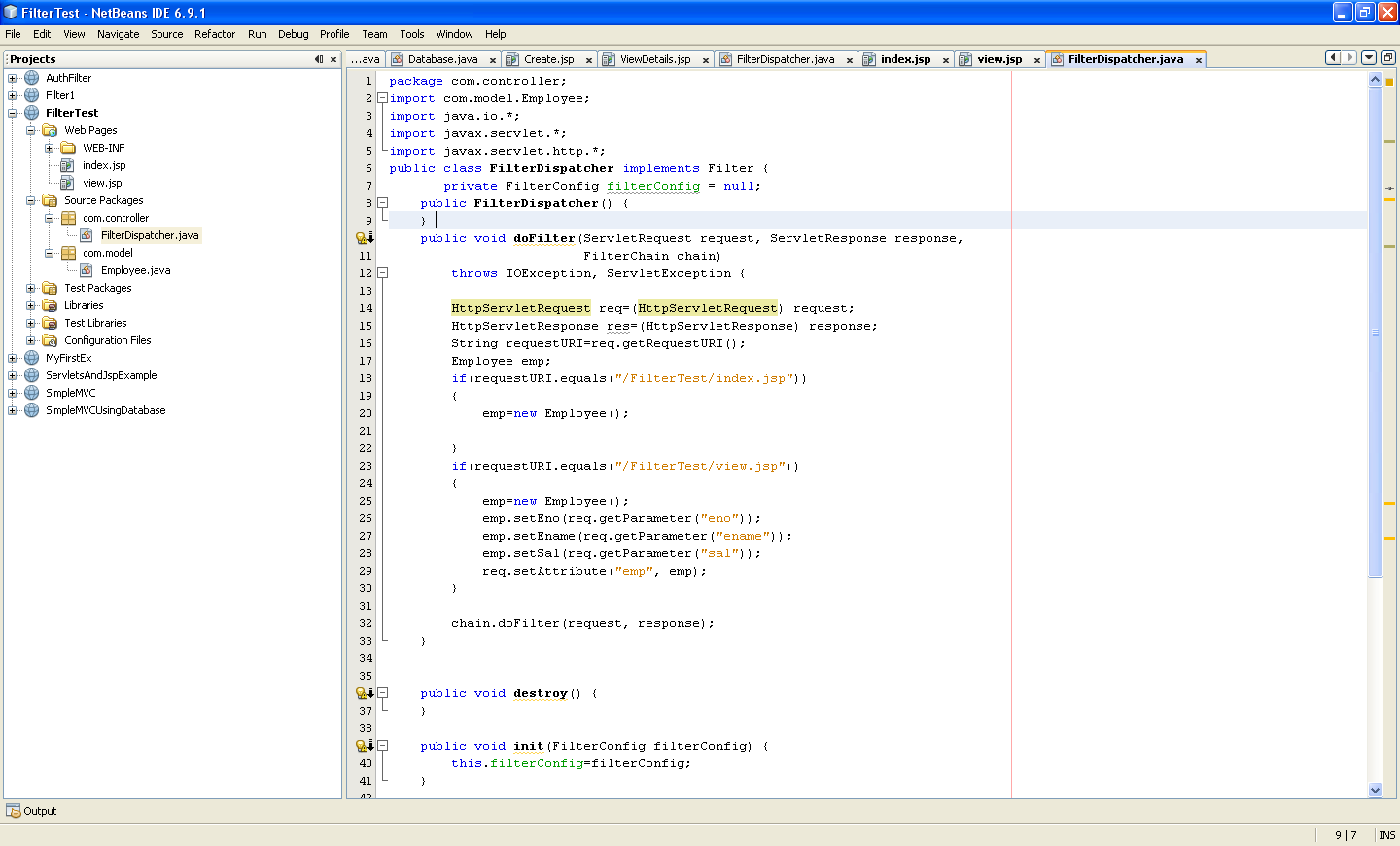This screenshot has height=846, width=1400.
Task: Collapse the imports code fold
Action: tap(382, 98)
